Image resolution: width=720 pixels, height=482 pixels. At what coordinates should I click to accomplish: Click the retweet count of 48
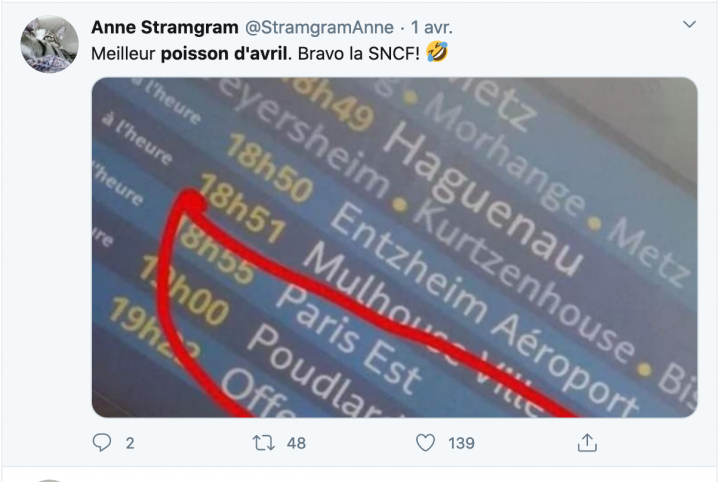(296, 443)
